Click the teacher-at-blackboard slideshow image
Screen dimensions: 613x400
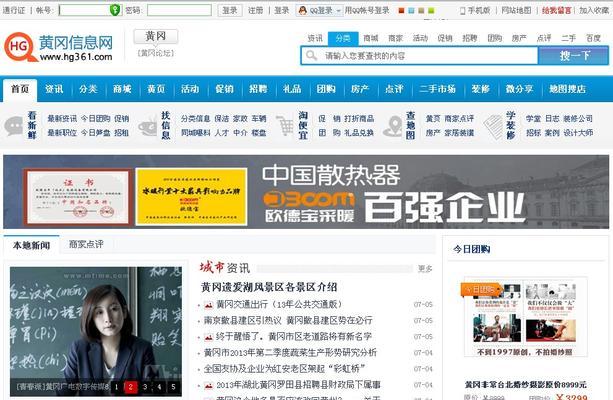96,332
